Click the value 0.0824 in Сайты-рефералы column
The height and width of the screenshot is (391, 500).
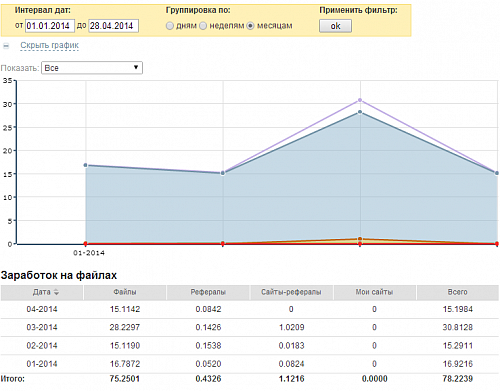pyautogui.click(x=292, y=364)
